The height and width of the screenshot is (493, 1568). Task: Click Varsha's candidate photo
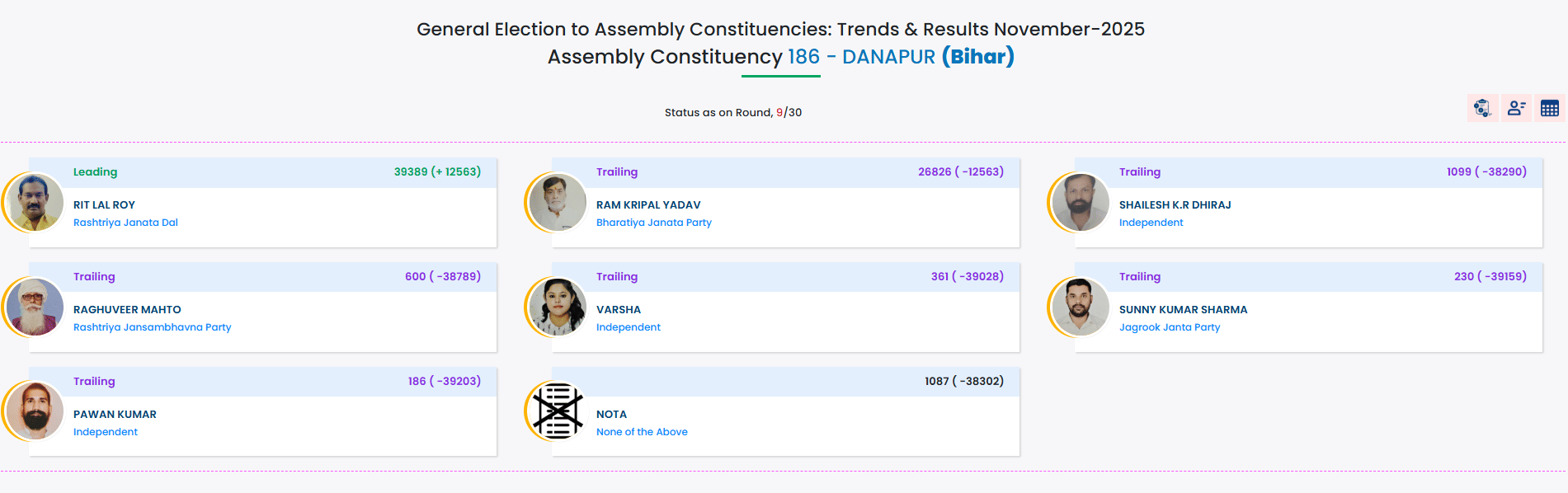558,307
